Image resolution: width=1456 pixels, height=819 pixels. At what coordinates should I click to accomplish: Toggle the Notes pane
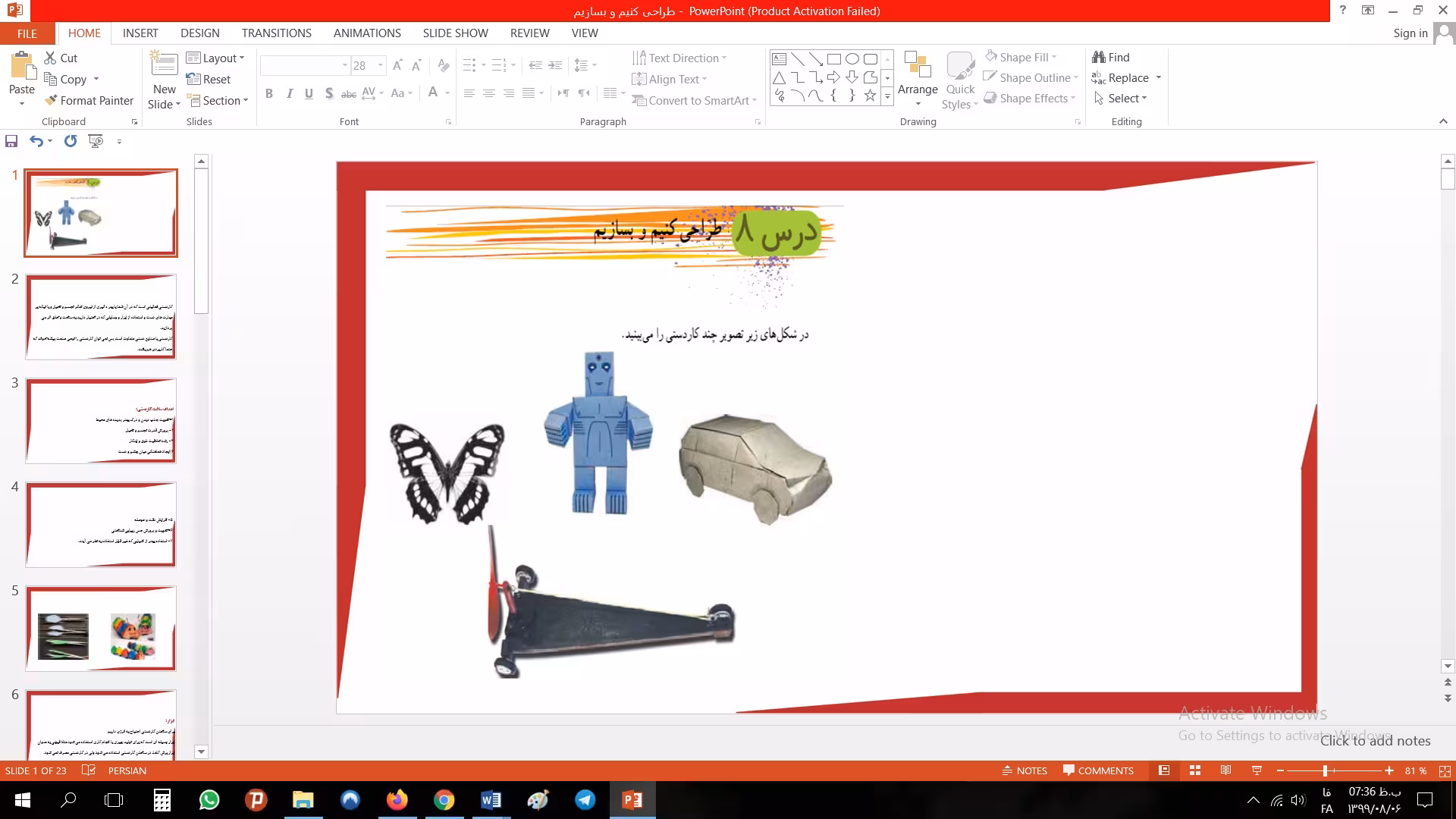coord(1025,770)
